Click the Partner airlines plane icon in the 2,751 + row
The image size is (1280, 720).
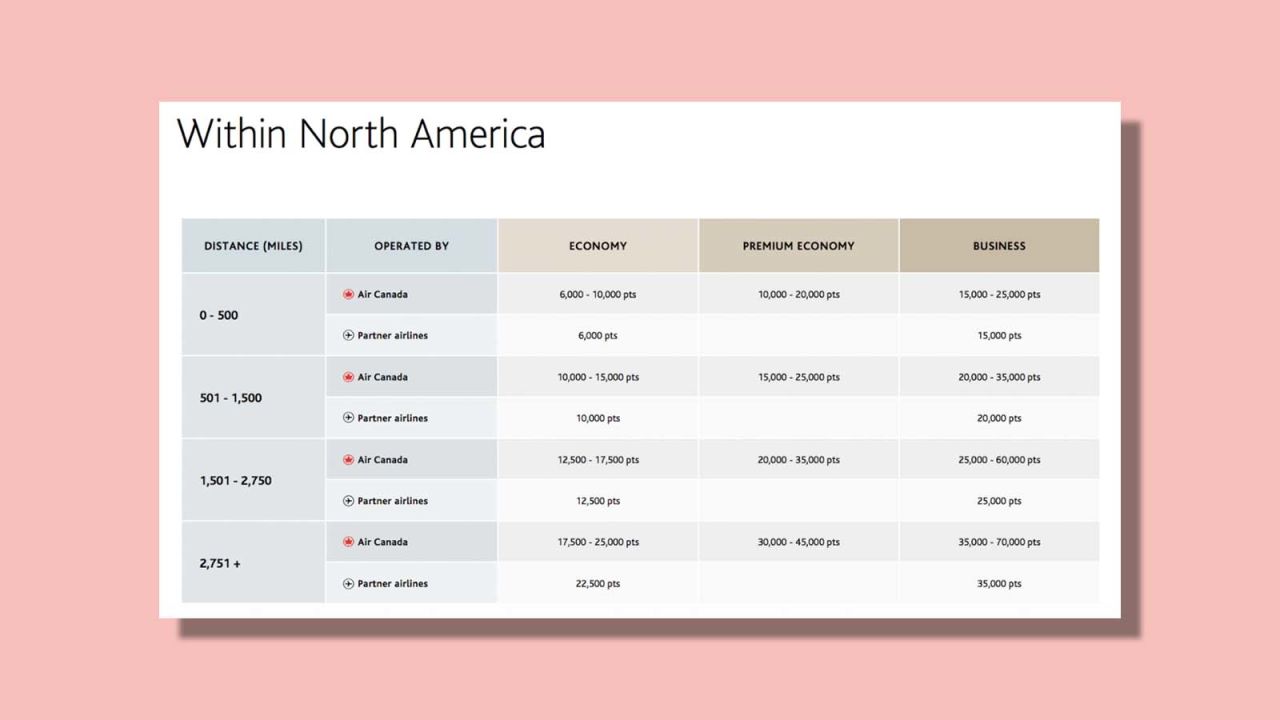tap(348, 584)
